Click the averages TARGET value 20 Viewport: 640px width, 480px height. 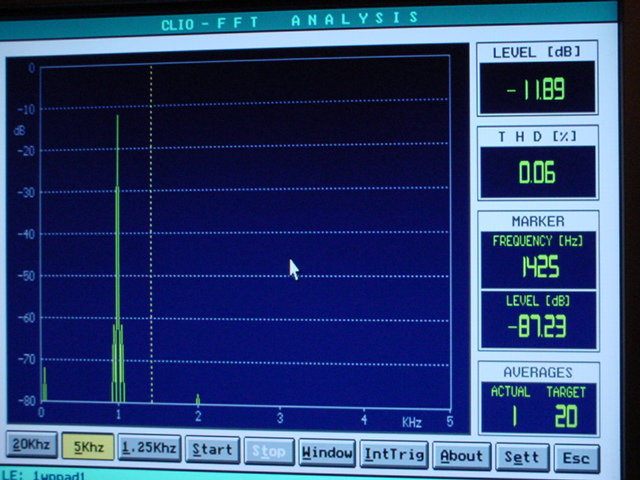566,416
